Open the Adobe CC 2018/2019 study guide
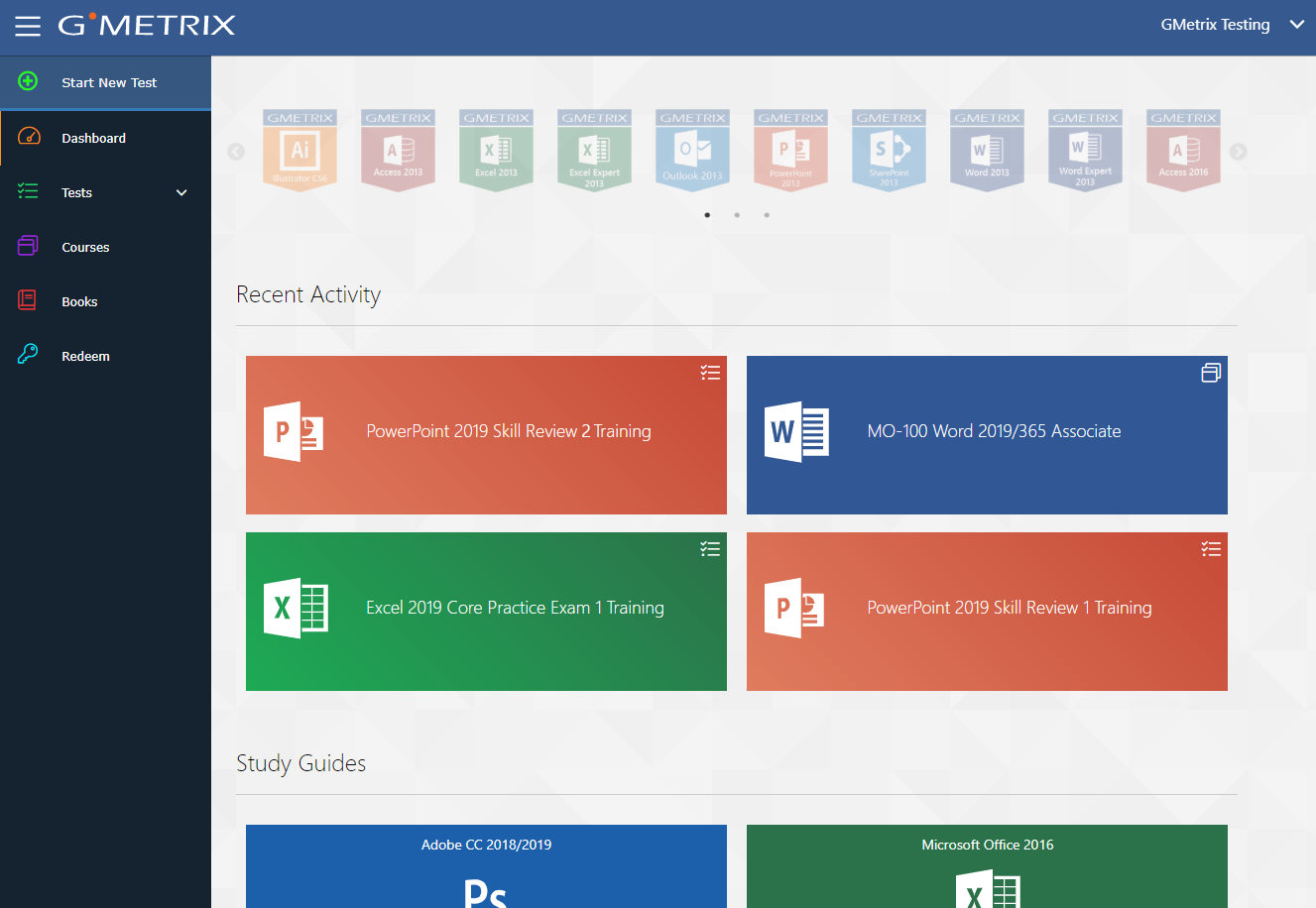The width and height of the screenshot is (1316, 908). pos(486,866)
